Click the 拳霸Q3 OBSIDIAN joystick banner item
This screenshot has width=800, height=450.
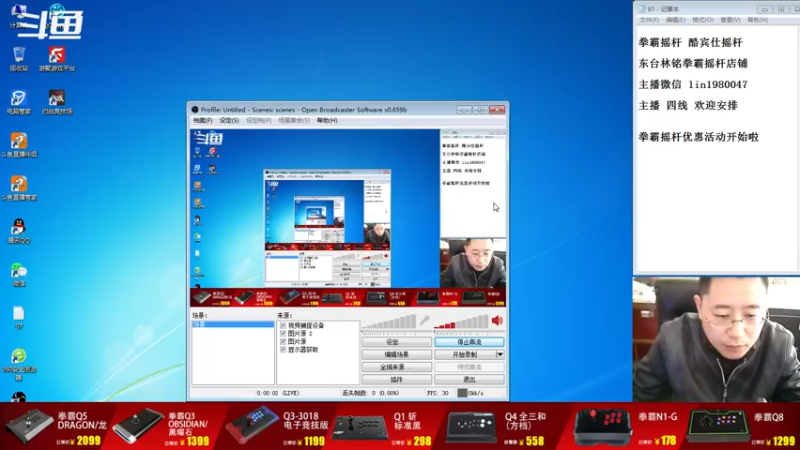click(162, 427)
